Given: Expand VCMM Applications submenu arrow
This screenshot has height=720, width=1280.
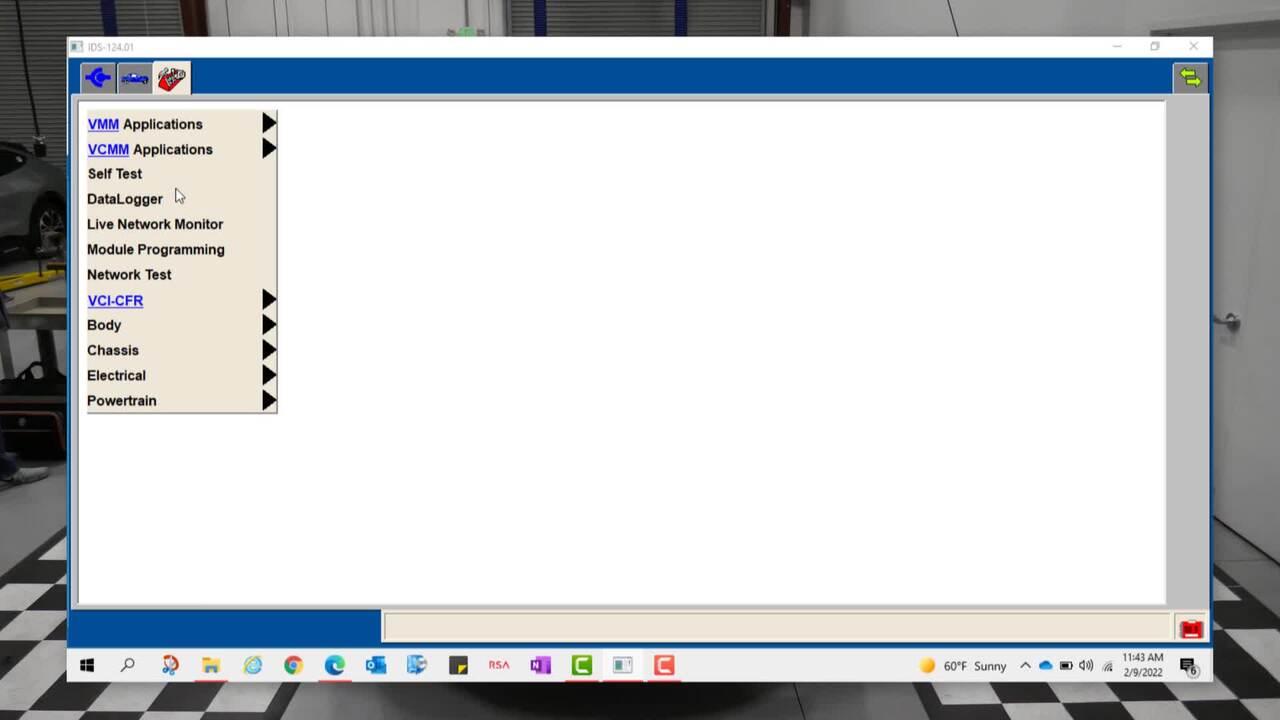Looking at the screenshot, I should (269, 148).
